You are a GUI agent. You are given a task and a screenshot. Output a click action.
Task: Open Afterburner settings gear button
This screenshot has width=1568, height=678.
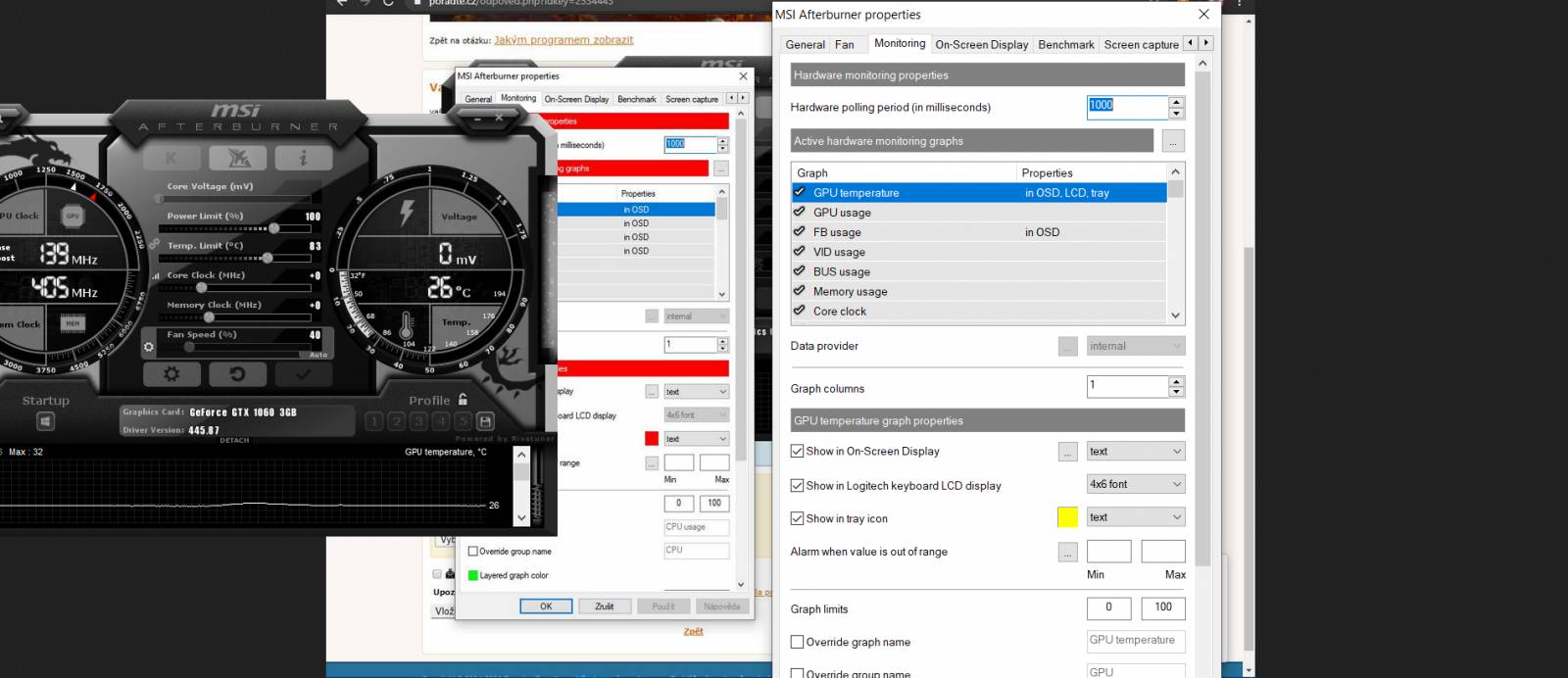pyautogui.click(x=171, y=374)
